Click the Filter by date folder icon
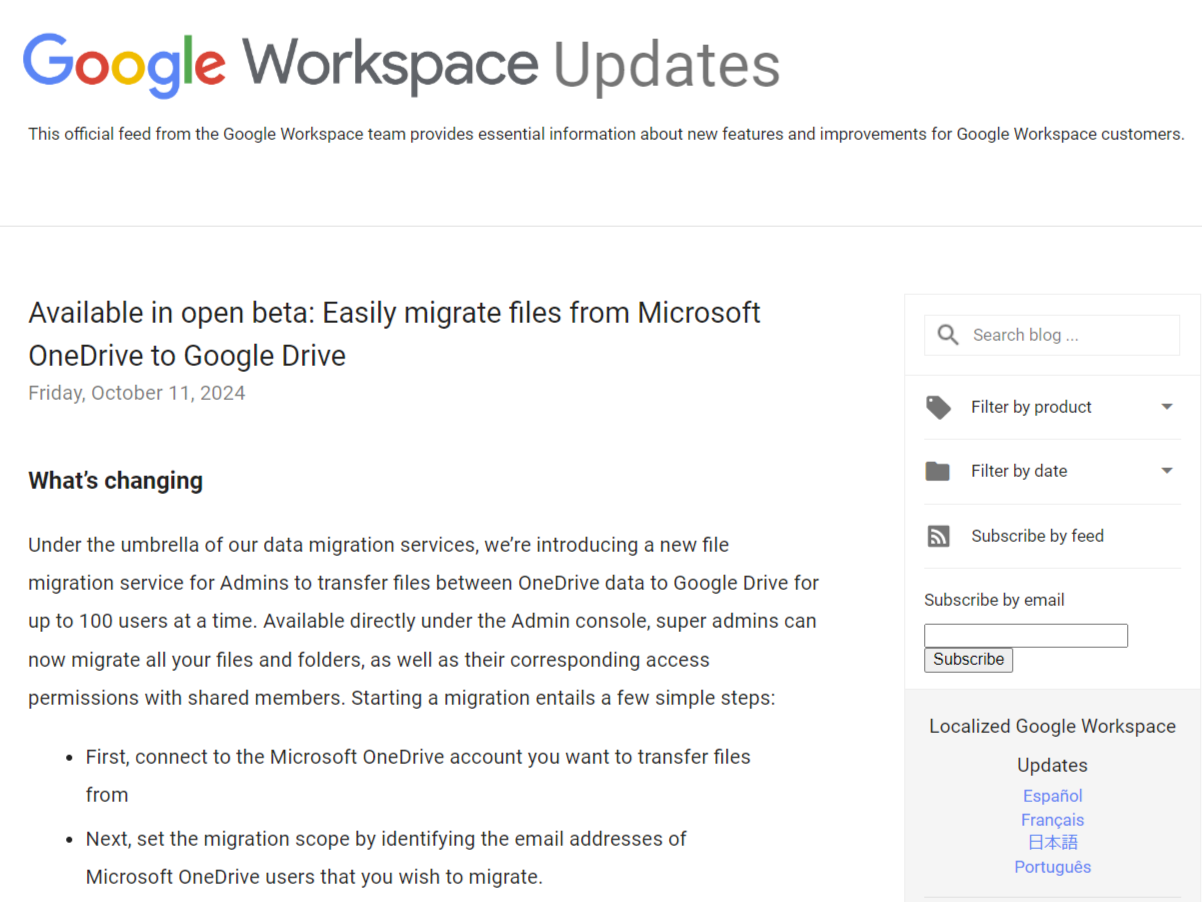The width and height of the screenshot is (1202, 902). click(x=938, y=470)
